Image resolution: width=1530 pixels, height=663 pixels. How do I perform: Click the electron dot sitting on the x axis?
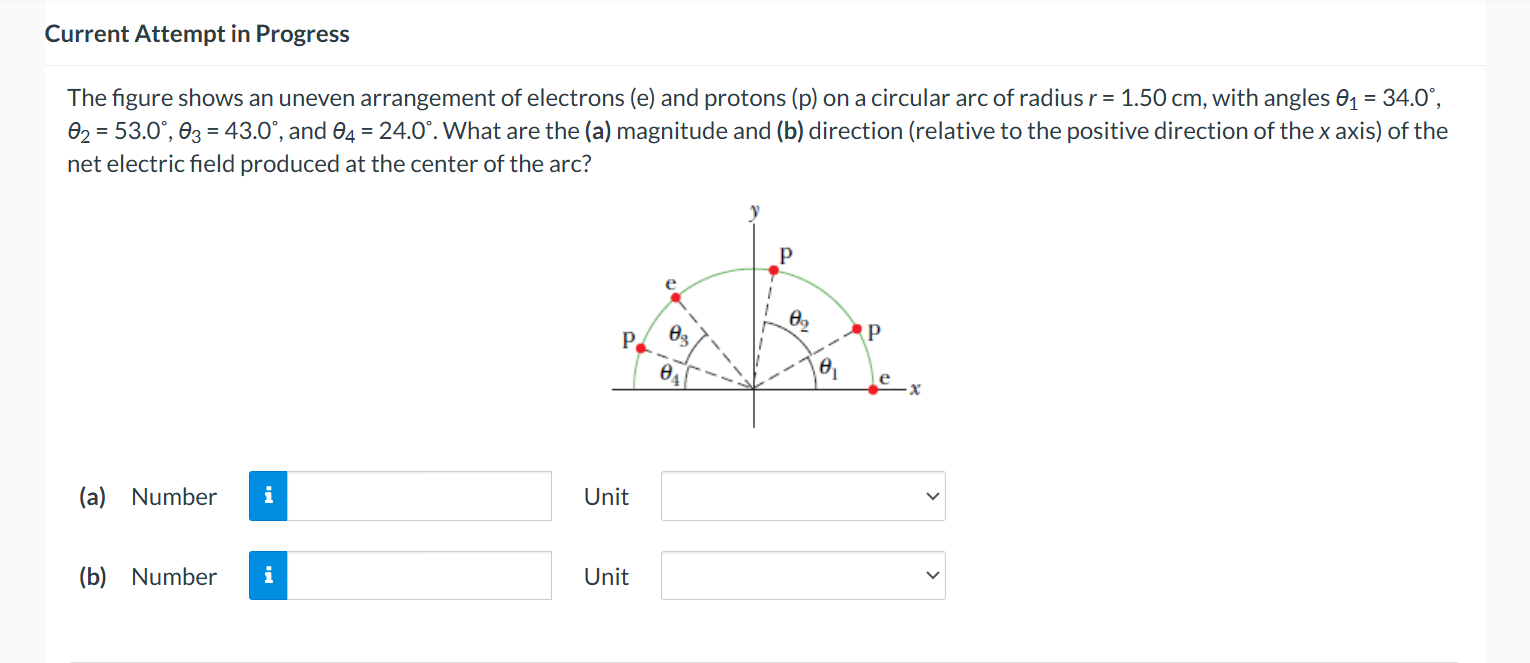tap(873, 389)
